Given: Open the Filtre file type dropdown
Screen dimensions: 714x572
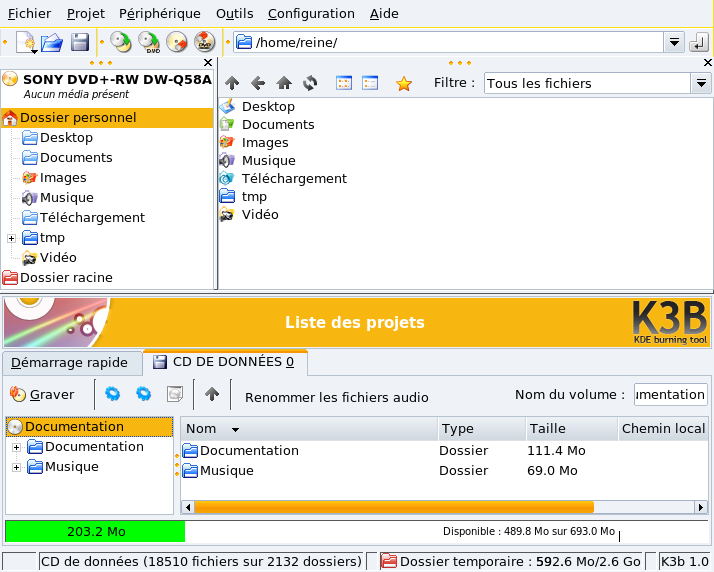Looking at the screenshot, I should tap(701, 84).
